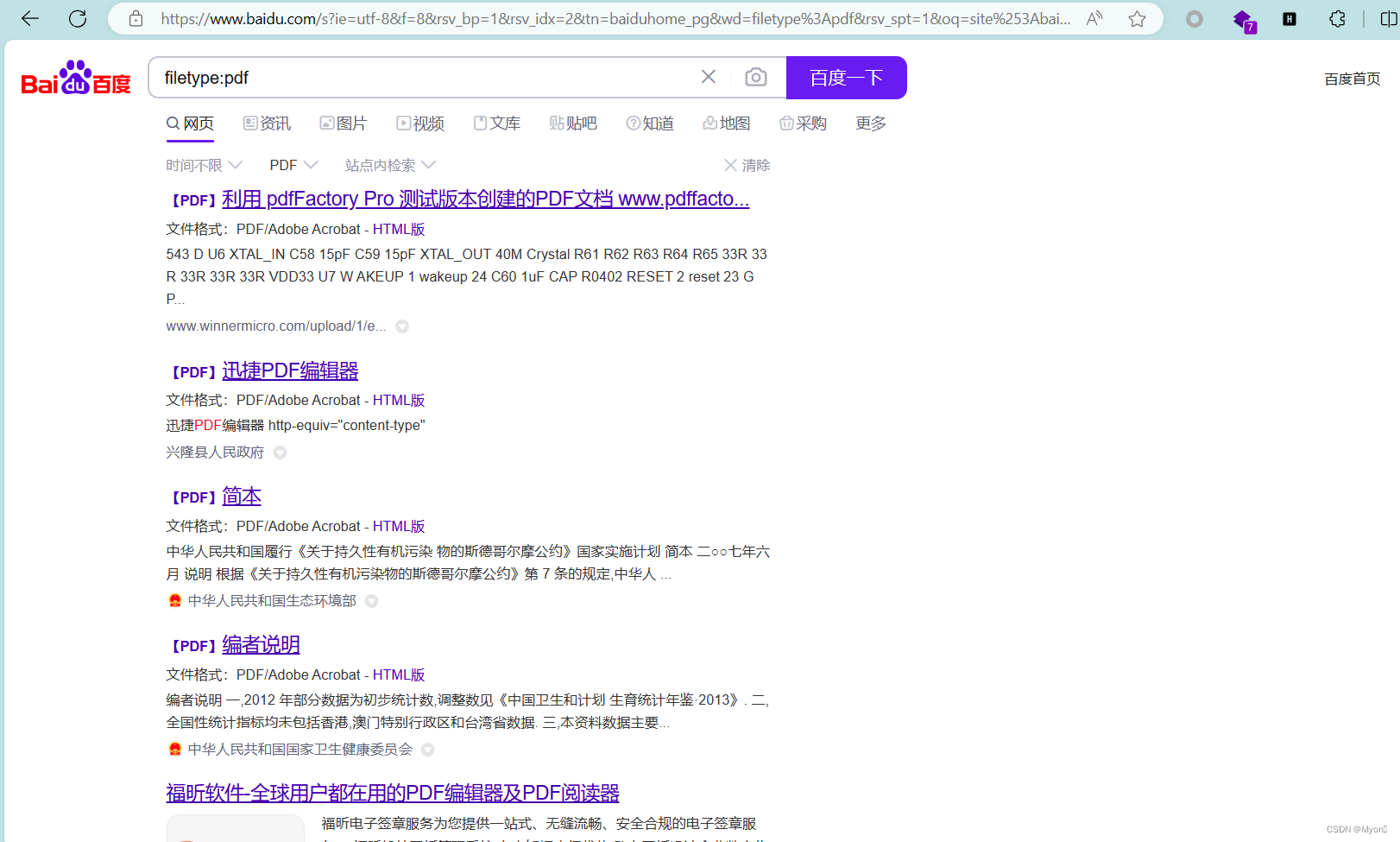The width and height of the screenshot is (1400, 842).
Task: Open 编者说明 PDF result title
Action: coord(261,644)
